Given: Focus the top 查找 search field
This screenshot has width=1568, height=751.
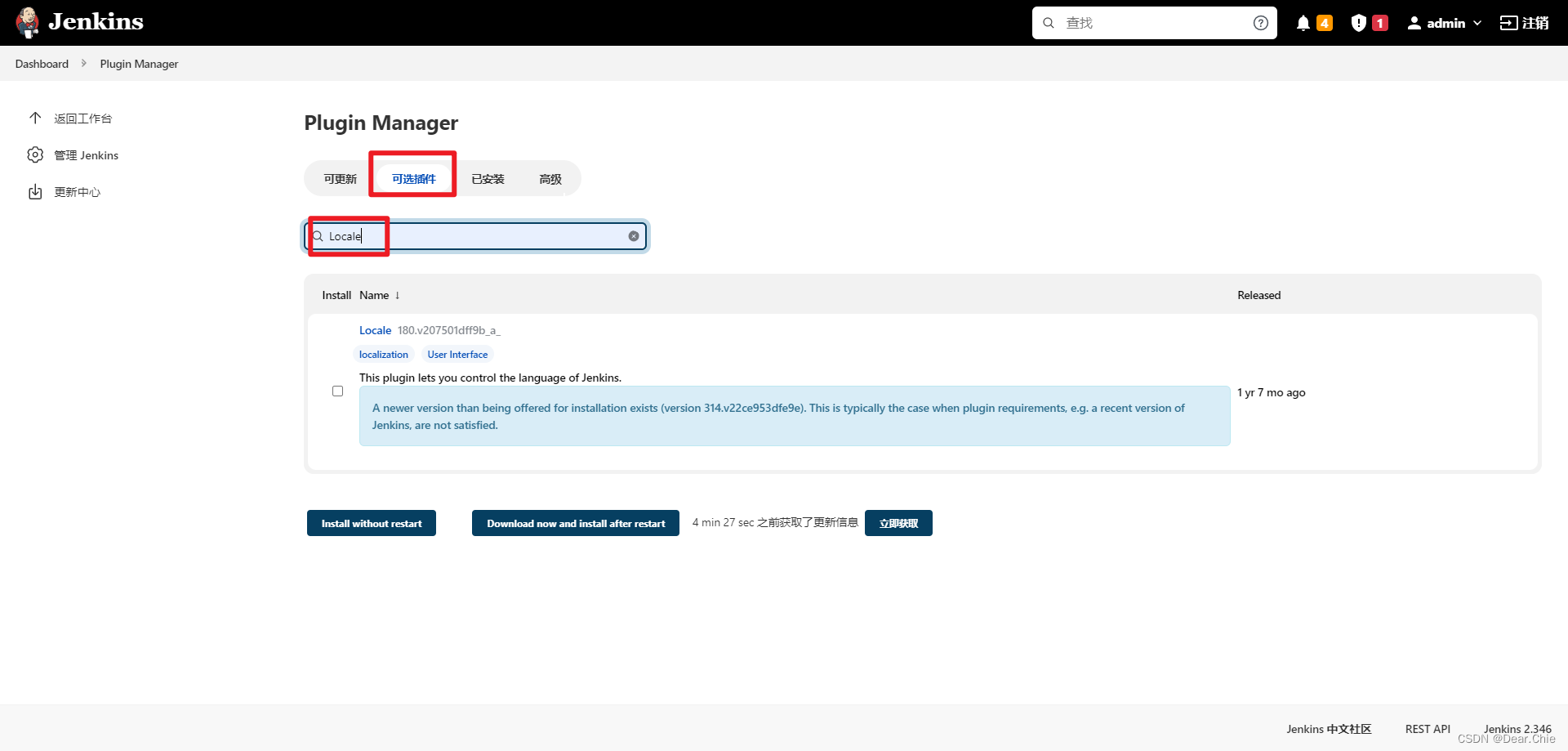Looking at the screenshot, I should coord(1155,23).
